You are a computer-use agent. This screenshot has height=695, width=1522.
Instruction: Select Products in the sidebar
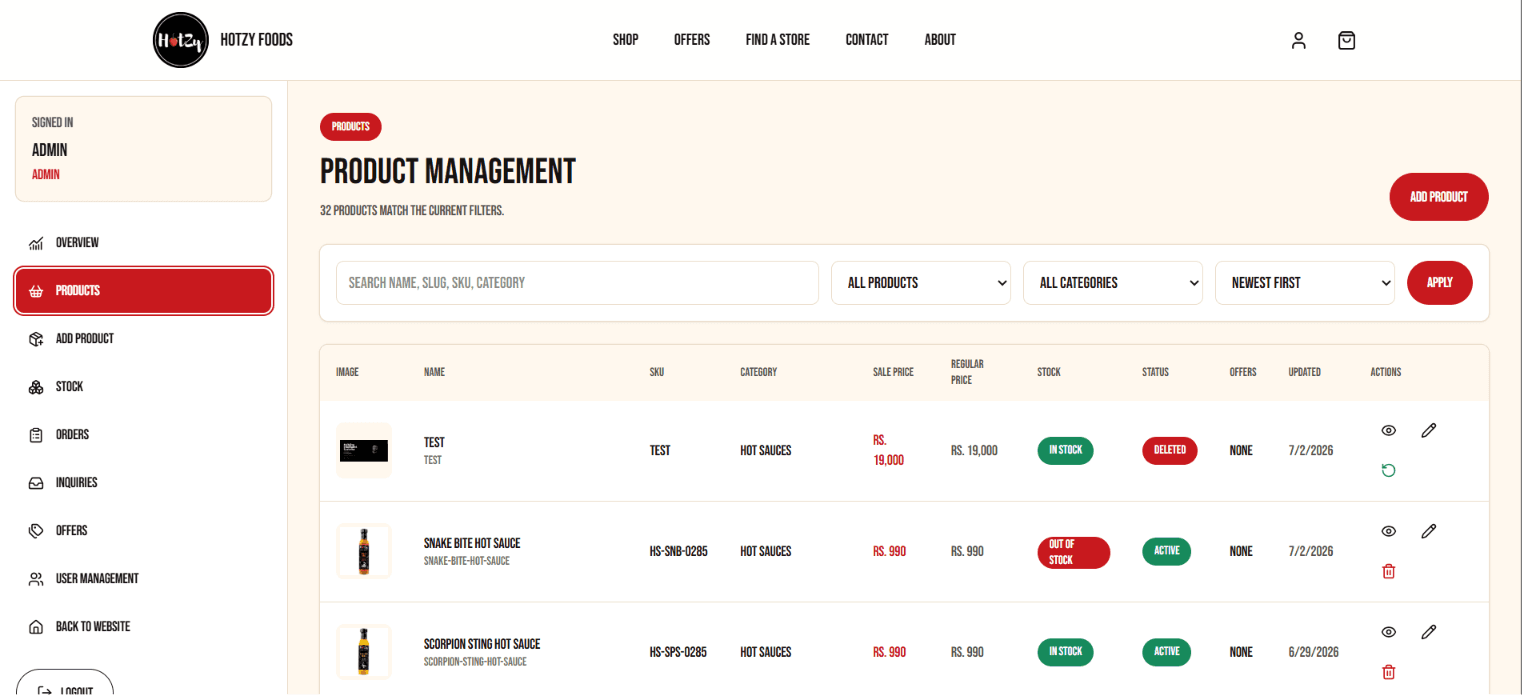[143, 291]
